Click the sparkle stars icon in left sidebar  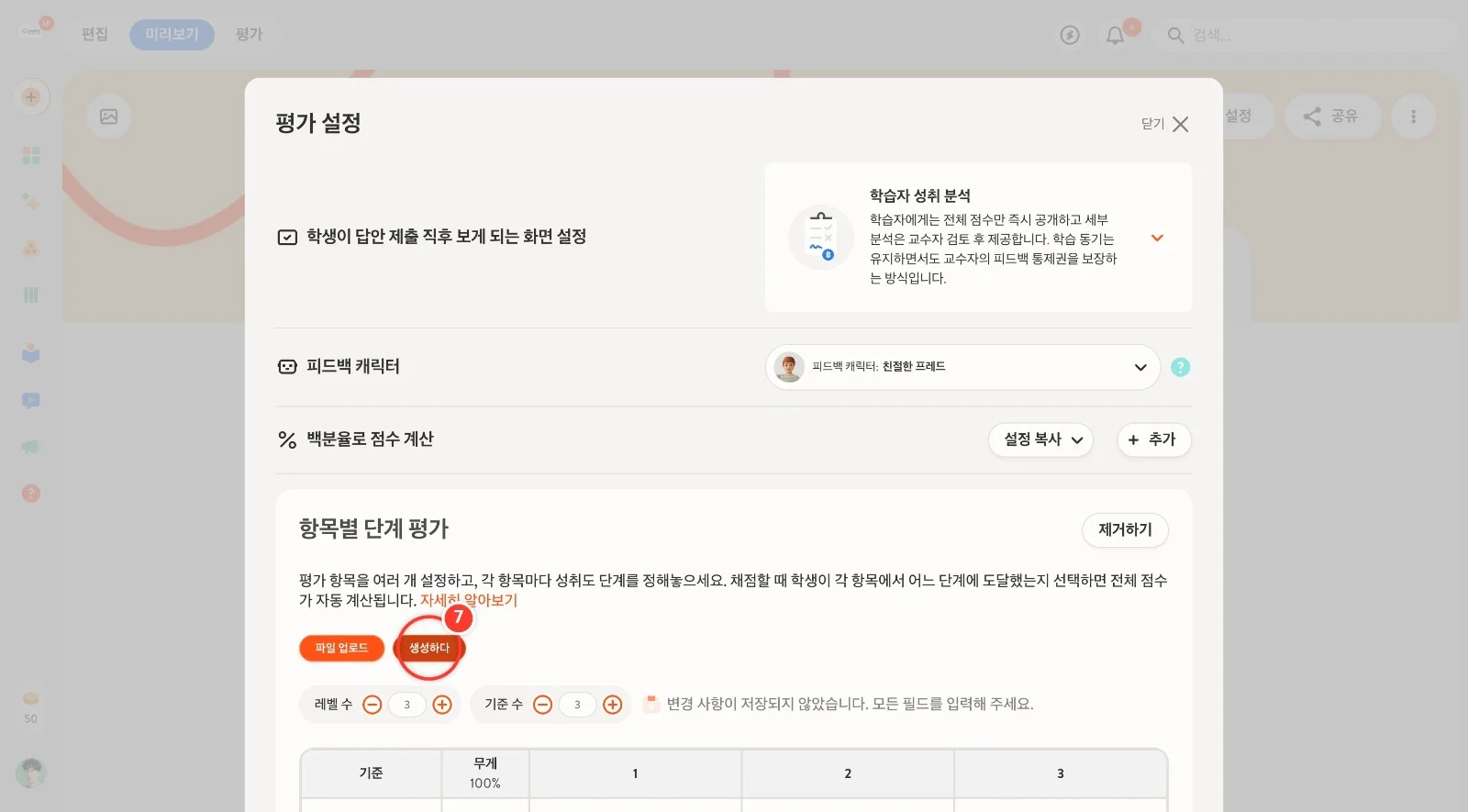pyautogui.click(x=31, y=202)
